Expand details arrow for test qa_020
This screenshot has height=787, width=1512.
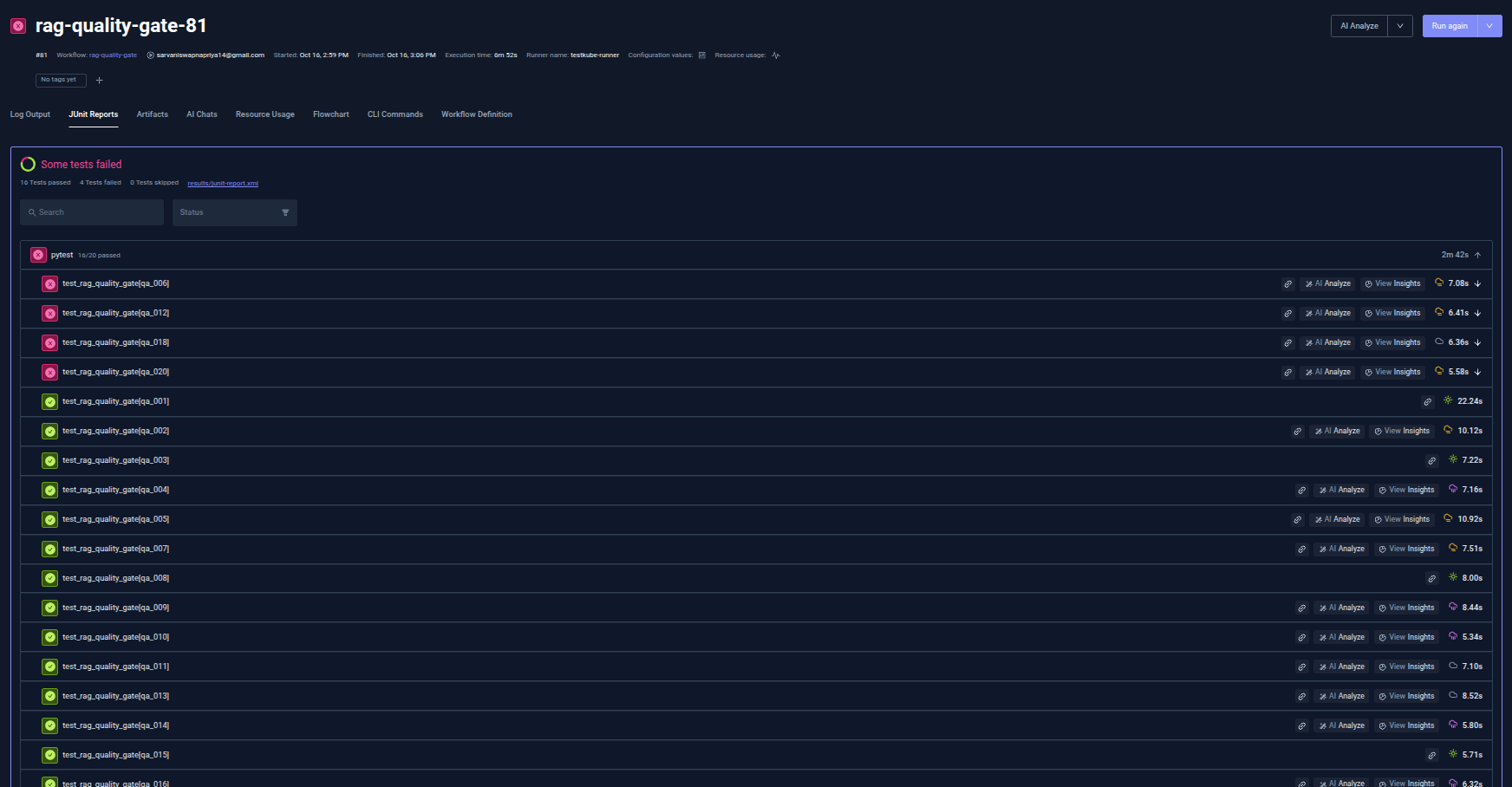tap(1477, 372)
